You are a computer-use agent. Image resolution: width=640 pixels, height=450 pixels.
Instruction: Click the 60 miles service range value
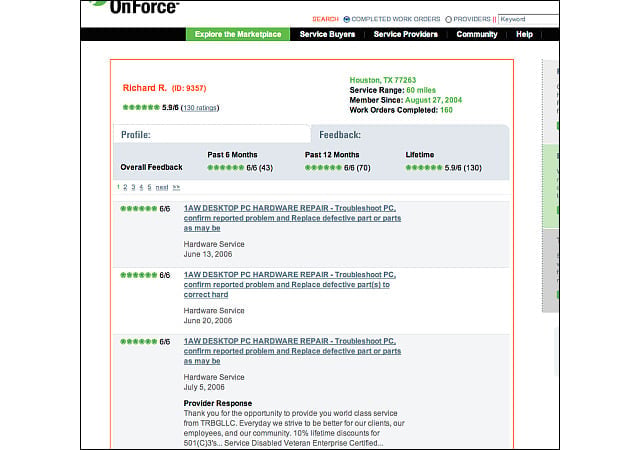pyautogui.click(x=421, y=90)
